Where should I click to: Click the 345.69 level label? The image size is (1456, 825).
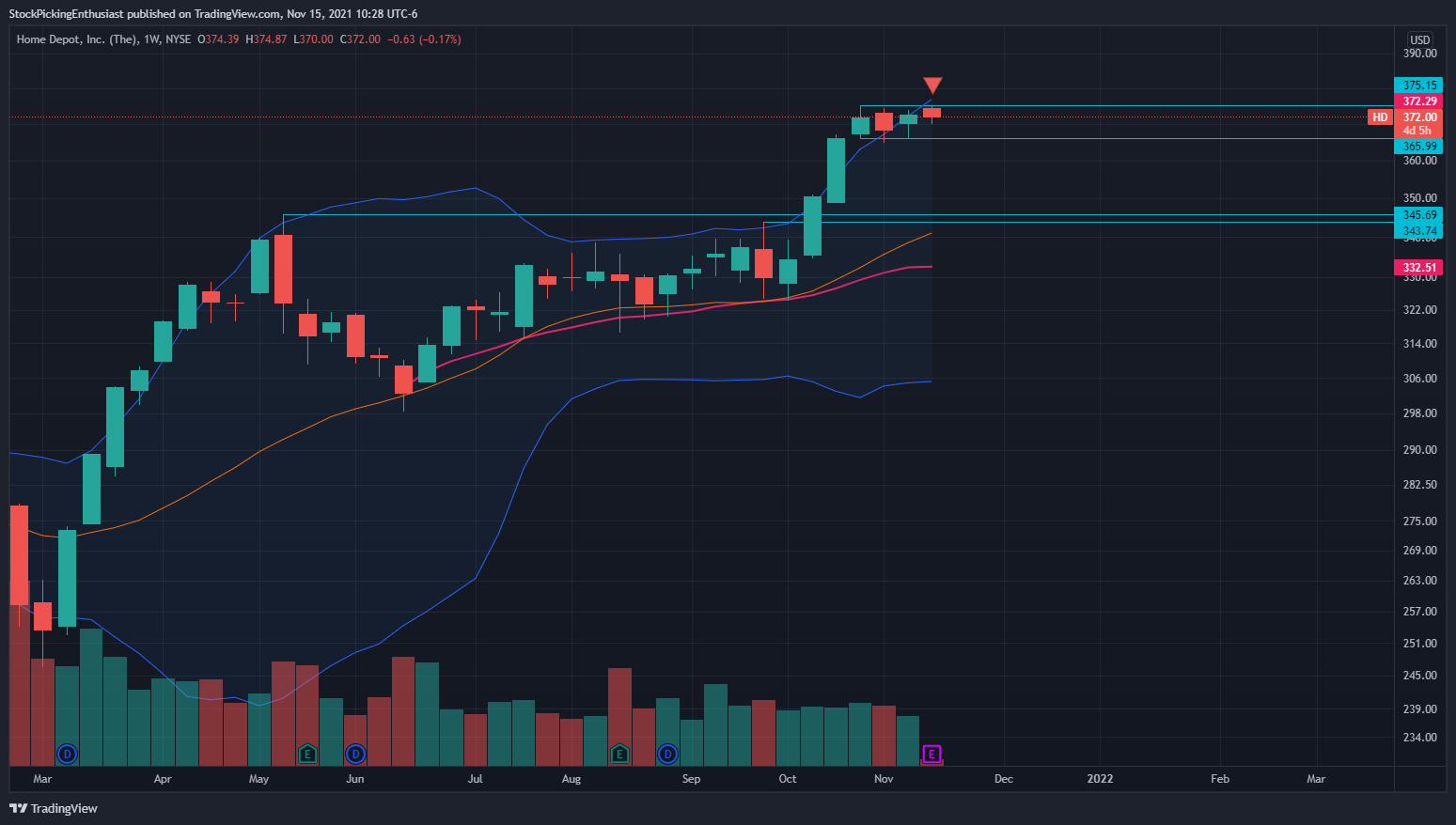tap(1419, 215)
